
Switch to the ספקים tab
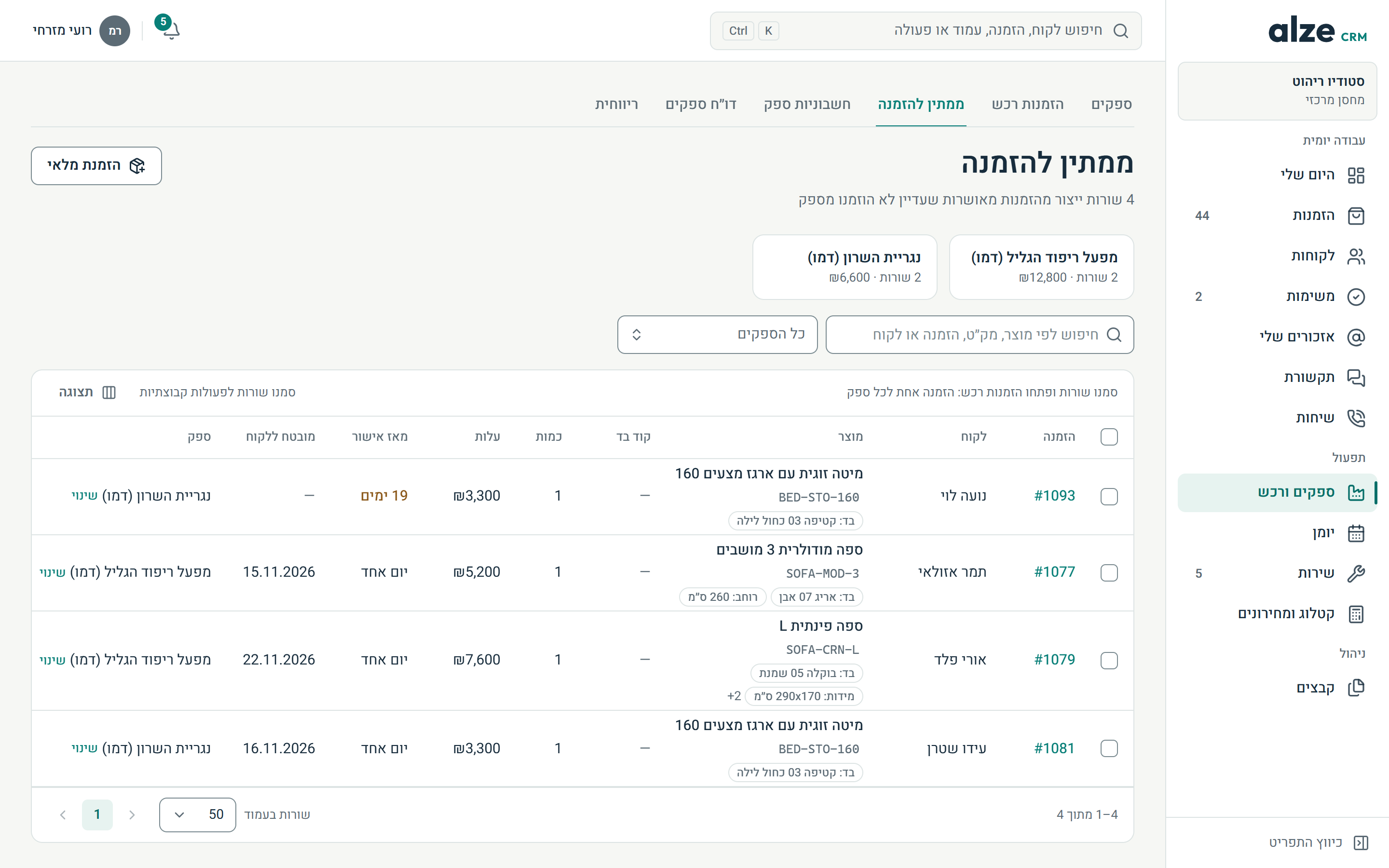click(1111, 105)
